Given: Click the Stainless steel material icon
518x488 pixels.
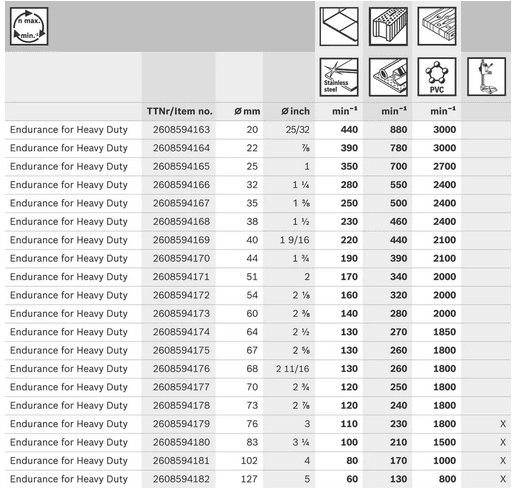Looking at the screenshot, I should pyautogui.click(x=339, y=77).
